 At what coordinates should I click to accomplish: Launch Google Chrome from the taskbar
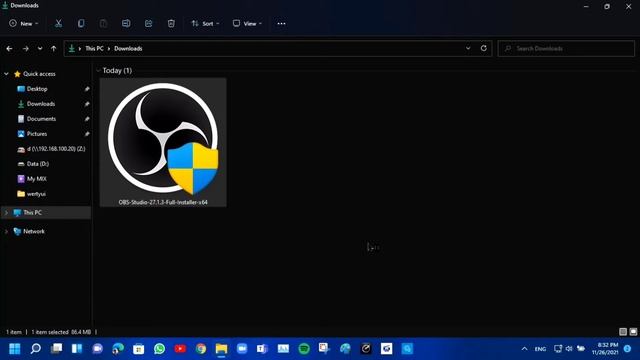pos(201,349)
